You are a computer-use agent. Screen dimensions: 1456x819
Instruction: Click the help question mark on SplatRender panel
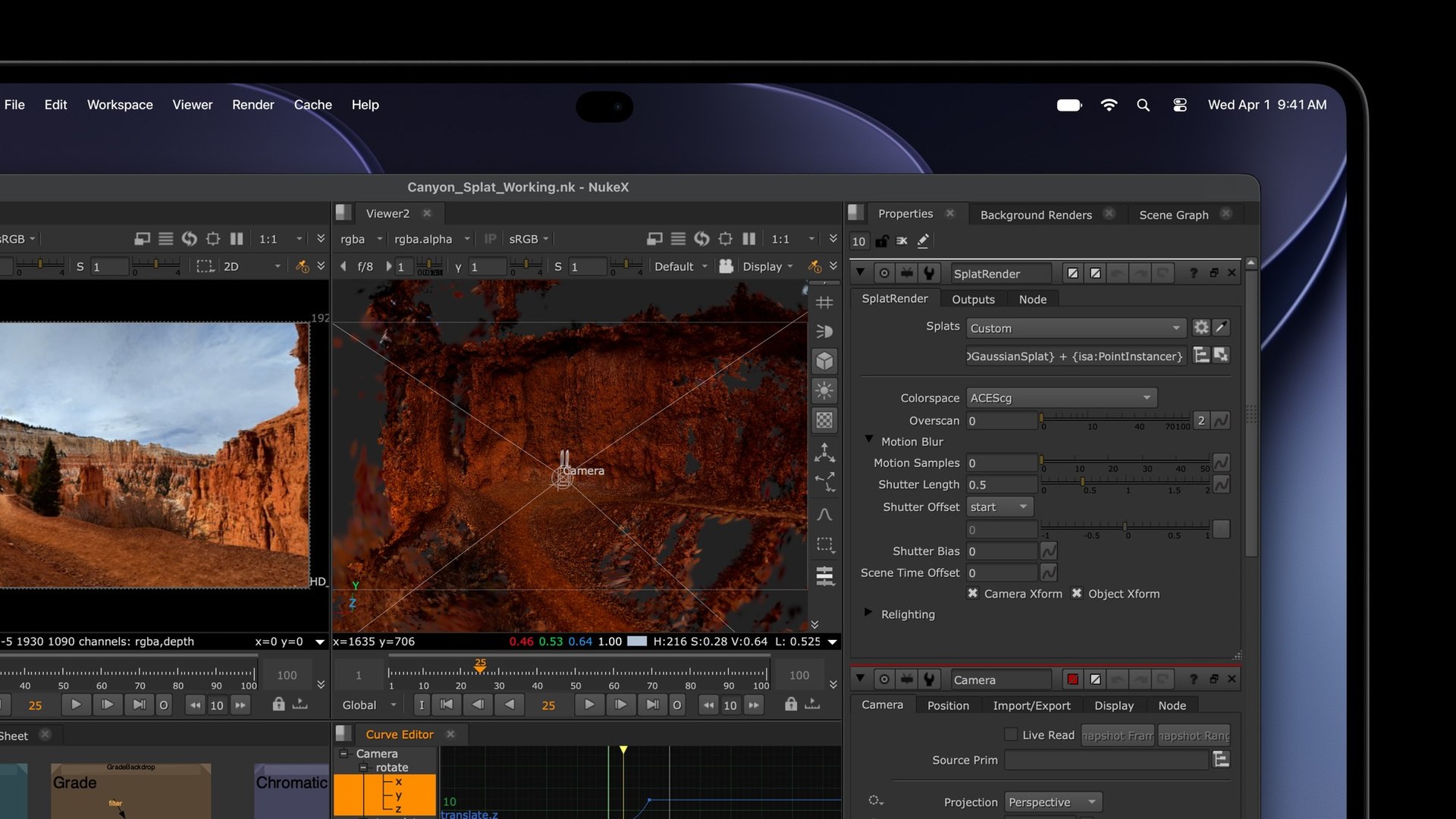click(1193, 273)
